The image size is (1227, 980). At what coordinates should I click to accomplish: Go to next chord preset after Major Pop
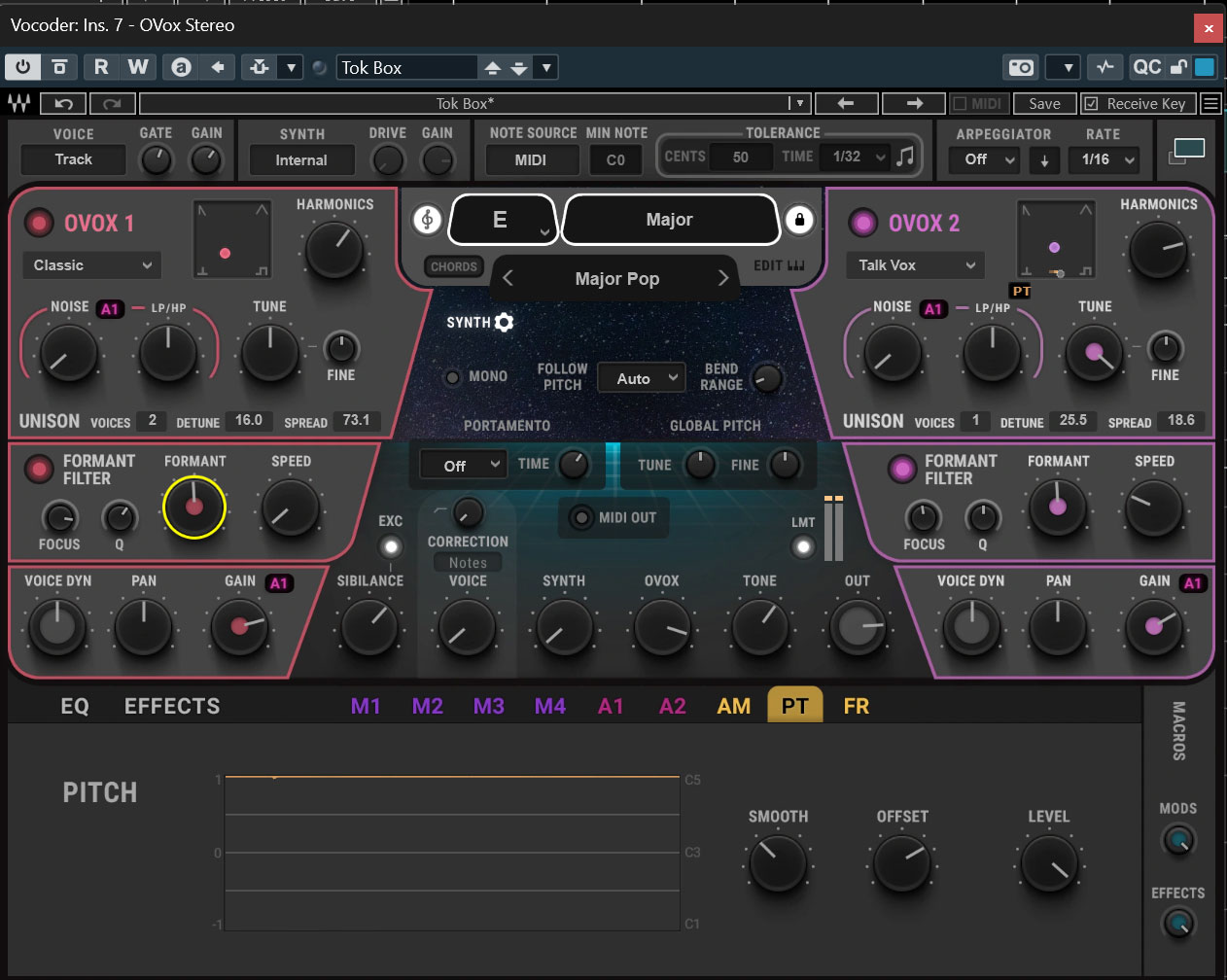point(722,279)
